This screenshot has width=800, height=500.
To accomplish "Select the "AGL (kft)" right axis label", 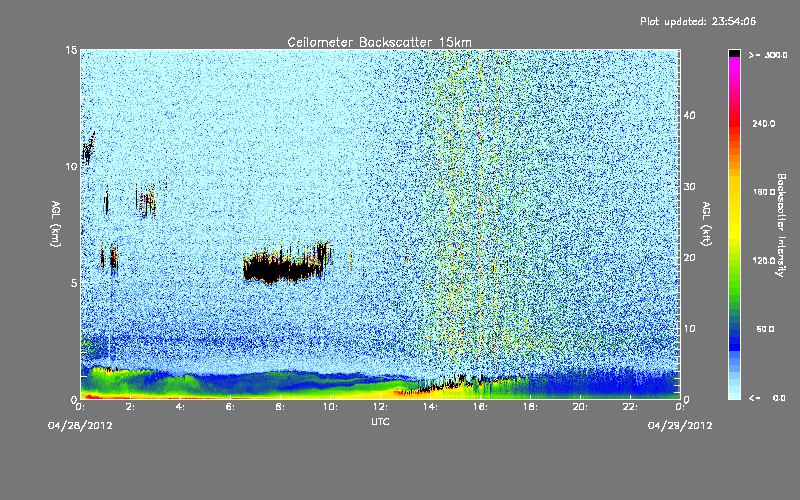I will tap(706, 223).
